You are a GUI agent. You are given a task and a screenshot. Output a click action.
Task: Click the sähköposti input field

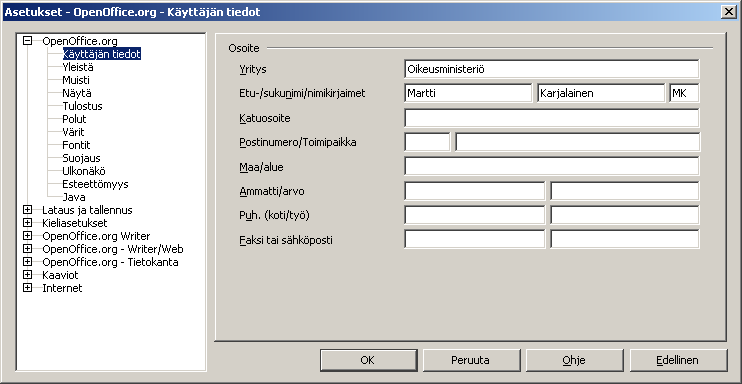click(625, 239)
